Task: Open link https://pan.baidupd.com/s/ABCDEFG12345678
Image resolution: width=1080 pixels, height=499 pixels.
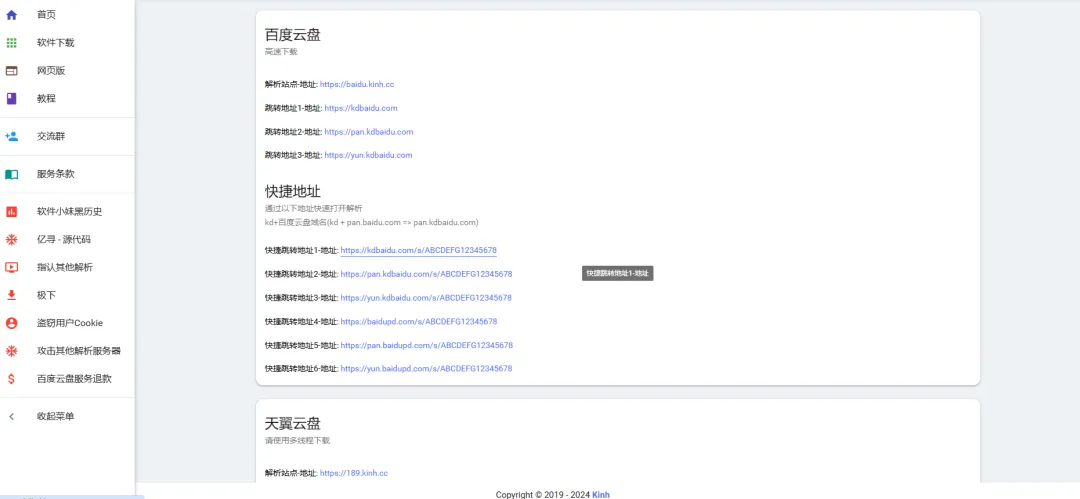Action: pos(426,345)
